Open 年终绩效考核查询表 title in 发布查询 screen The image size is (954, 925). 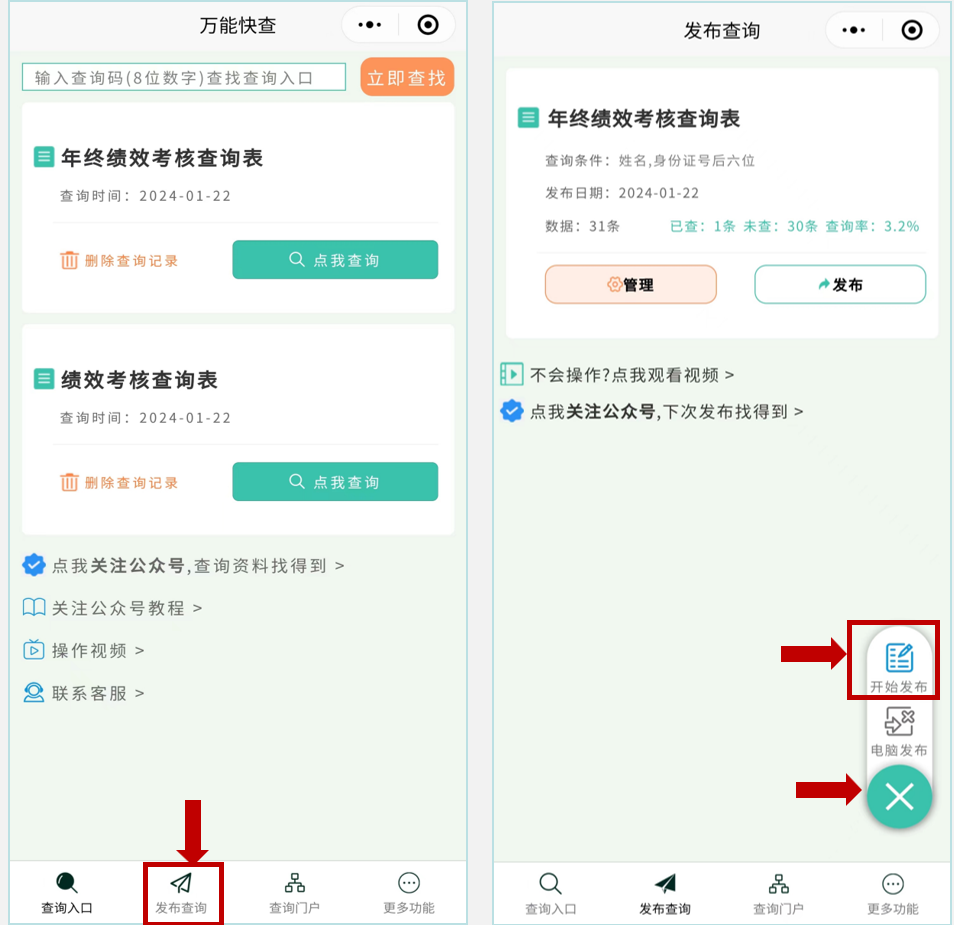(644, 118)
